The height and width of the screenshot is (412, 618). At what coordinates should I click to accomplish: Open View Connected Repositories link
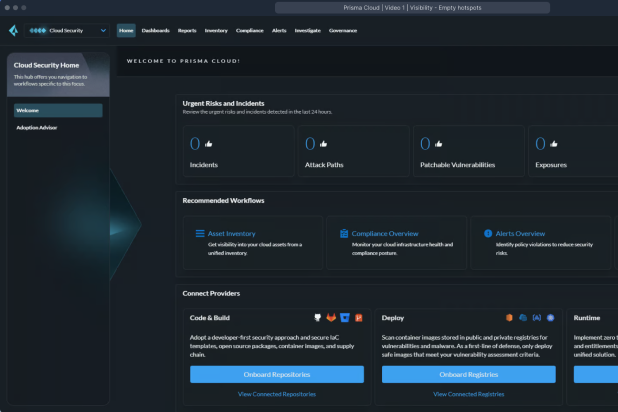pyautogui.click(x=277, y=394)
